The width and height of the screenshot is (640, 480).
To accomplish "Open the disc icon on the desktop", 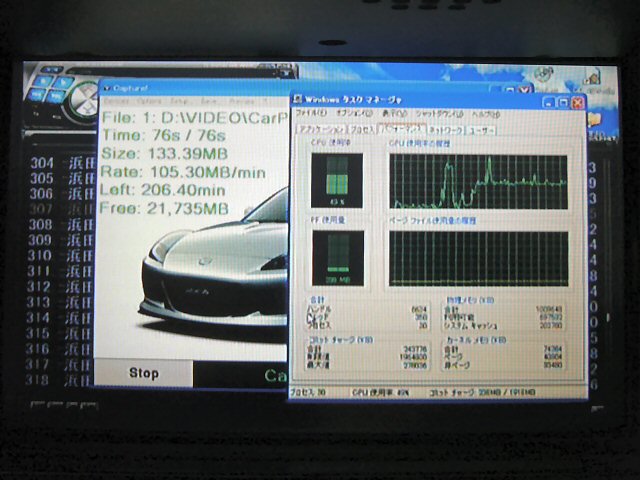I will tap(543, 76).
